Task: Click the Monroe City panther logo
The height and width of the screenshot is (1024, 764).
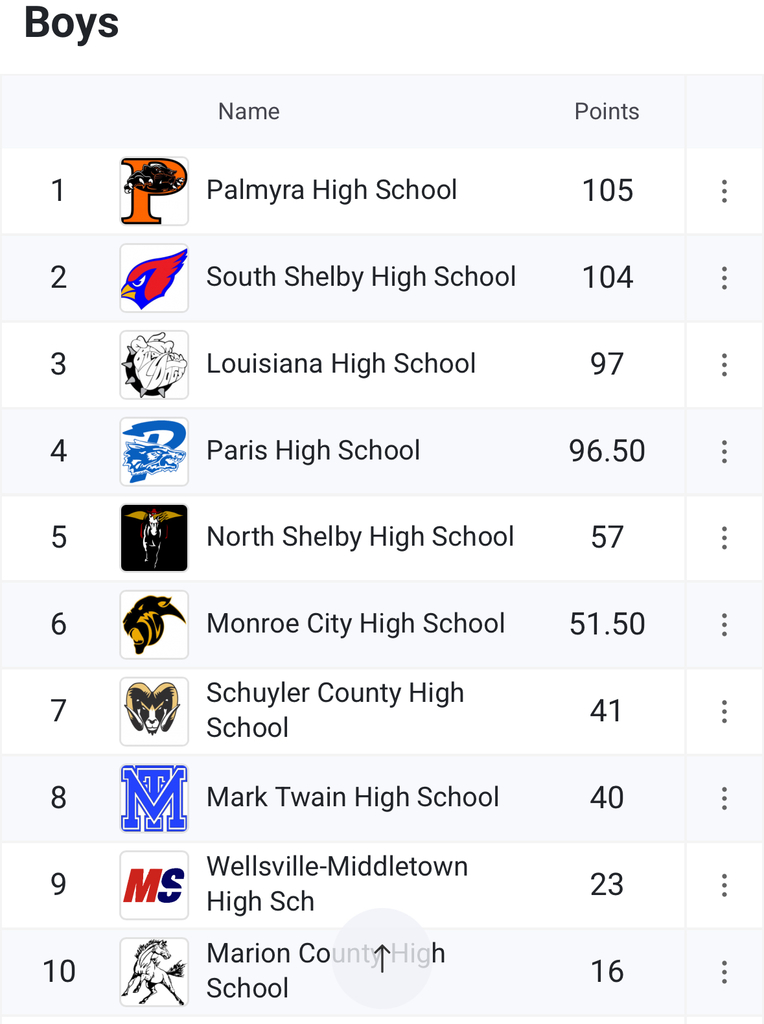Action: click(154, 625)
